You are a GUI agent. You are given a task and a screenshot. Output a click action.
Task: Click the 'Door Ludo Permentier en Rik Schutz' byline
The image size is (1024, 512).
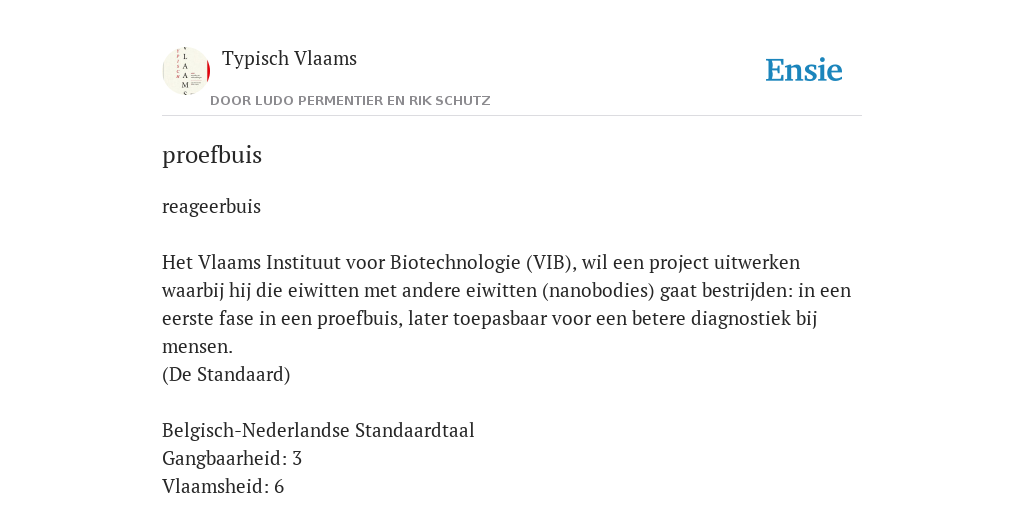click(350, 101)
